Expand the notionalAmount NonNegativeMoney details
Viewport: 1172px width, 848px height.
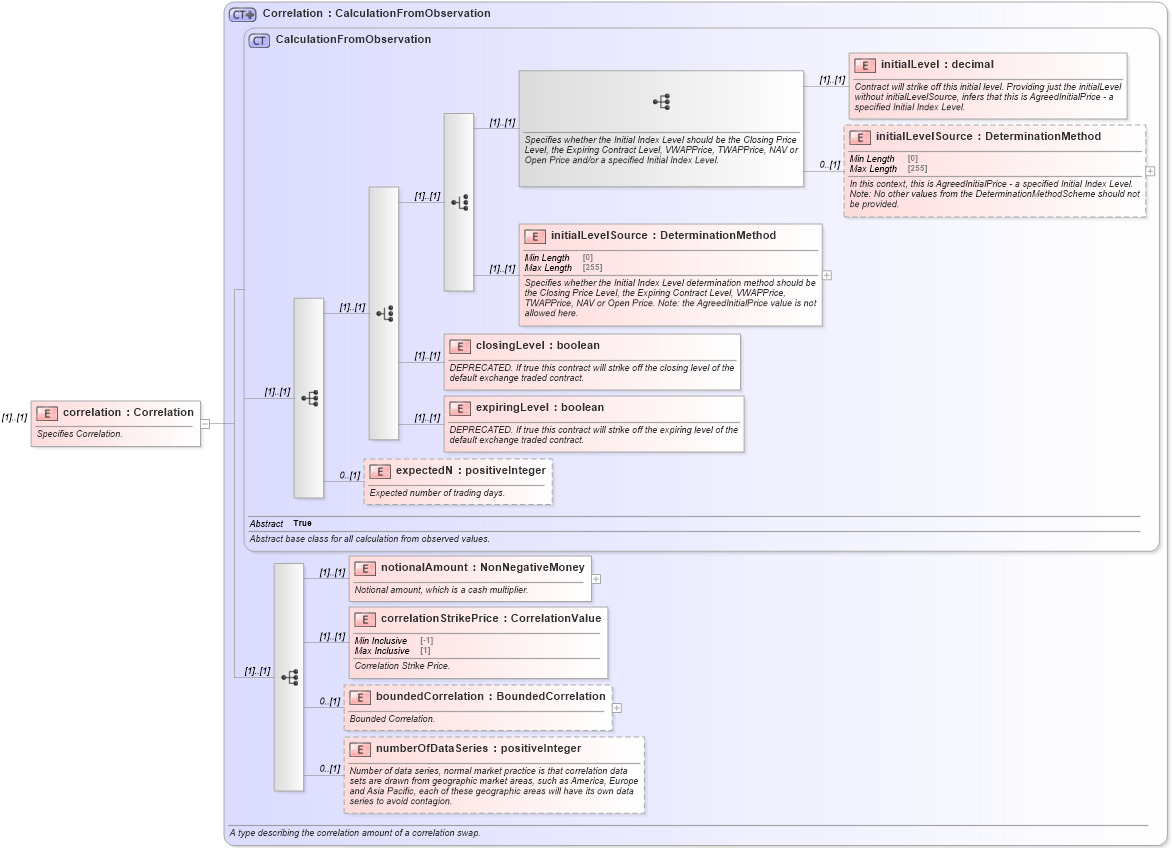[x=596, y=578]
